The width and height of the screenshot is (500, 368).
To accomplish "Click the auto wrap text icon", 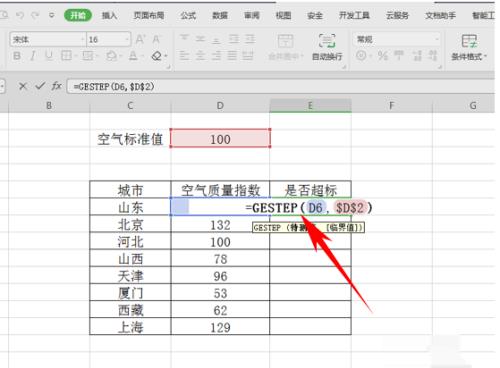I will tap(327, 47).
